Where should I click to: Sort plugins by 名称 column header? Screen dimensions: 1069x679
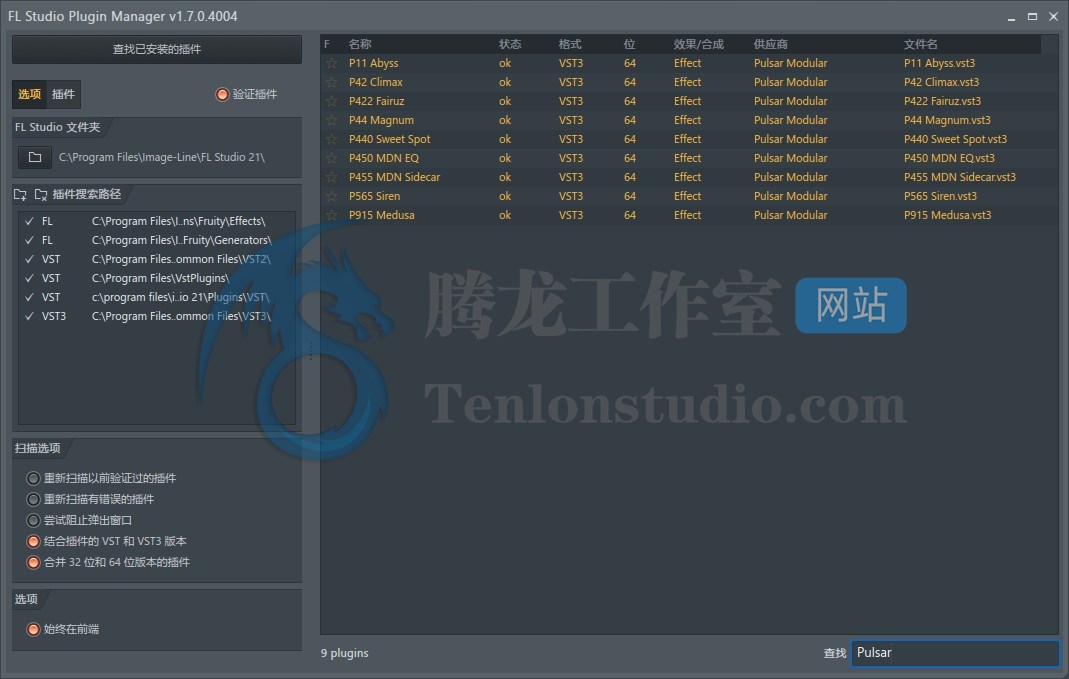[360, 44]
